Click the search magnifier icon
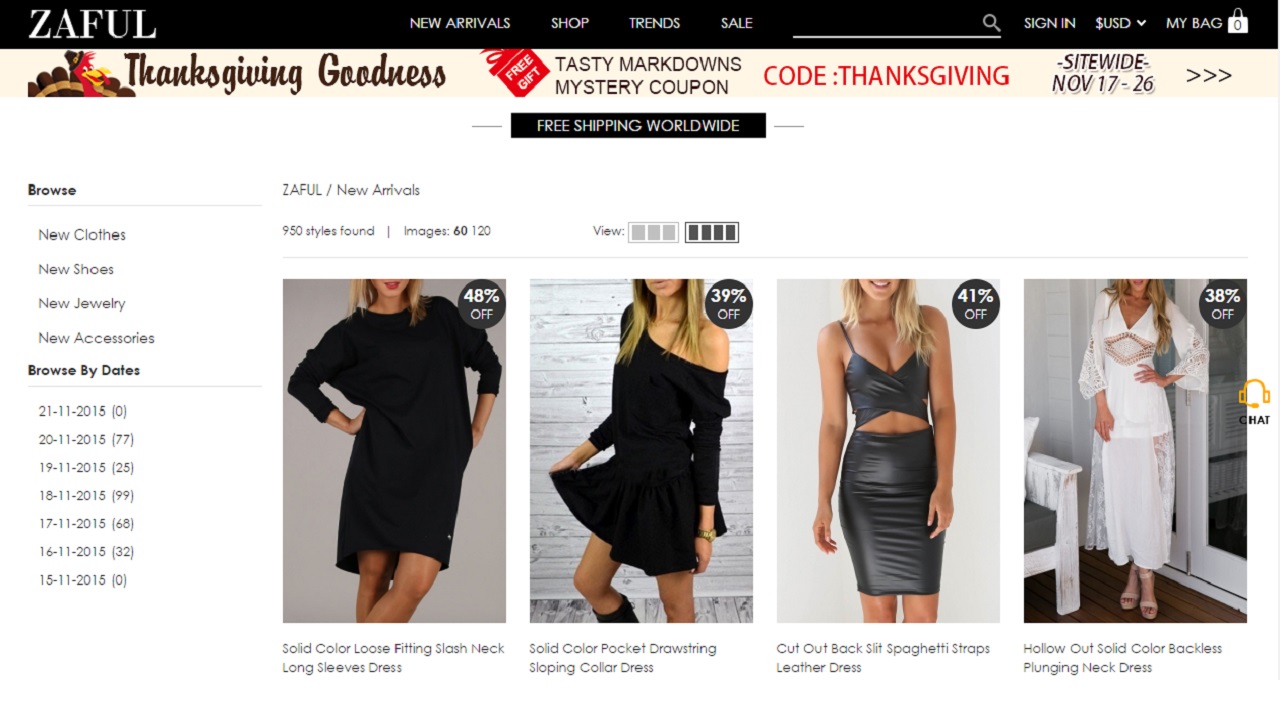Viewport: 1280px width, 720px height. pyautogui.click(x=991, y=22)
